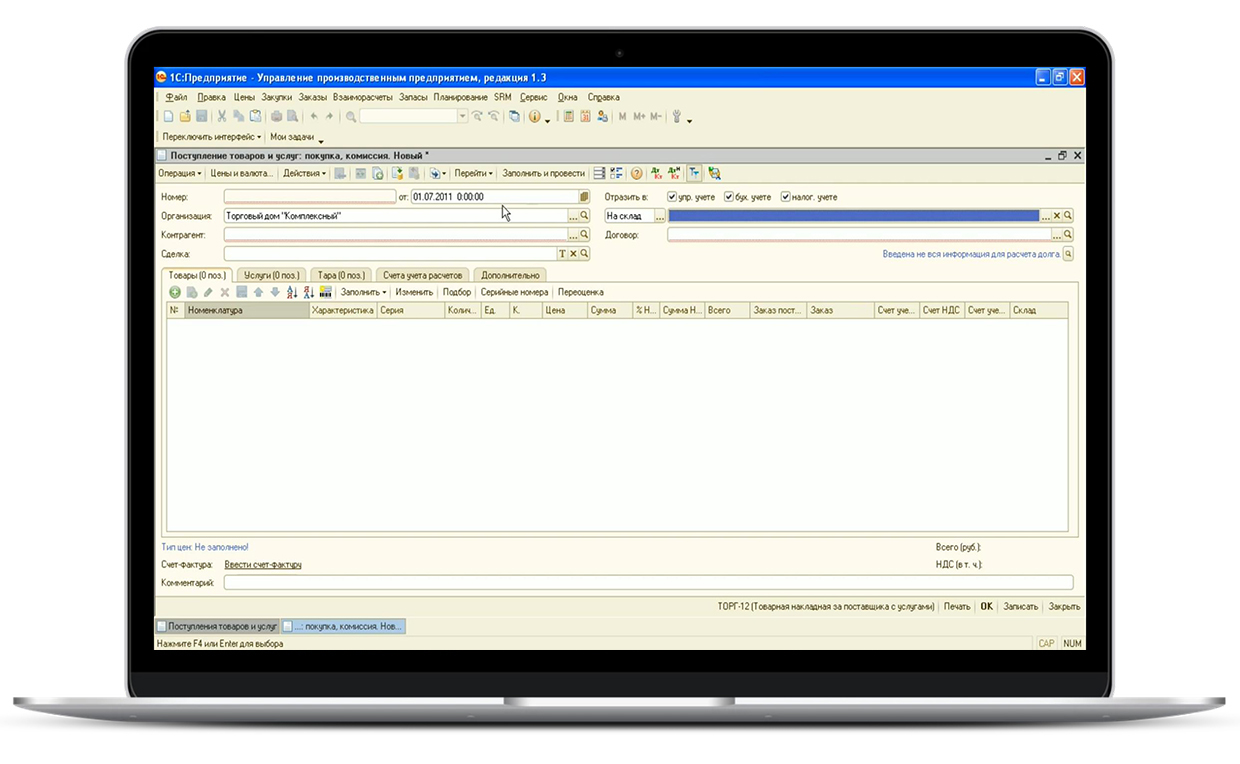Screen dimensions: 1240x764
Task: Uncheck the бух. учете checkbox
Action: click(729, 197)
